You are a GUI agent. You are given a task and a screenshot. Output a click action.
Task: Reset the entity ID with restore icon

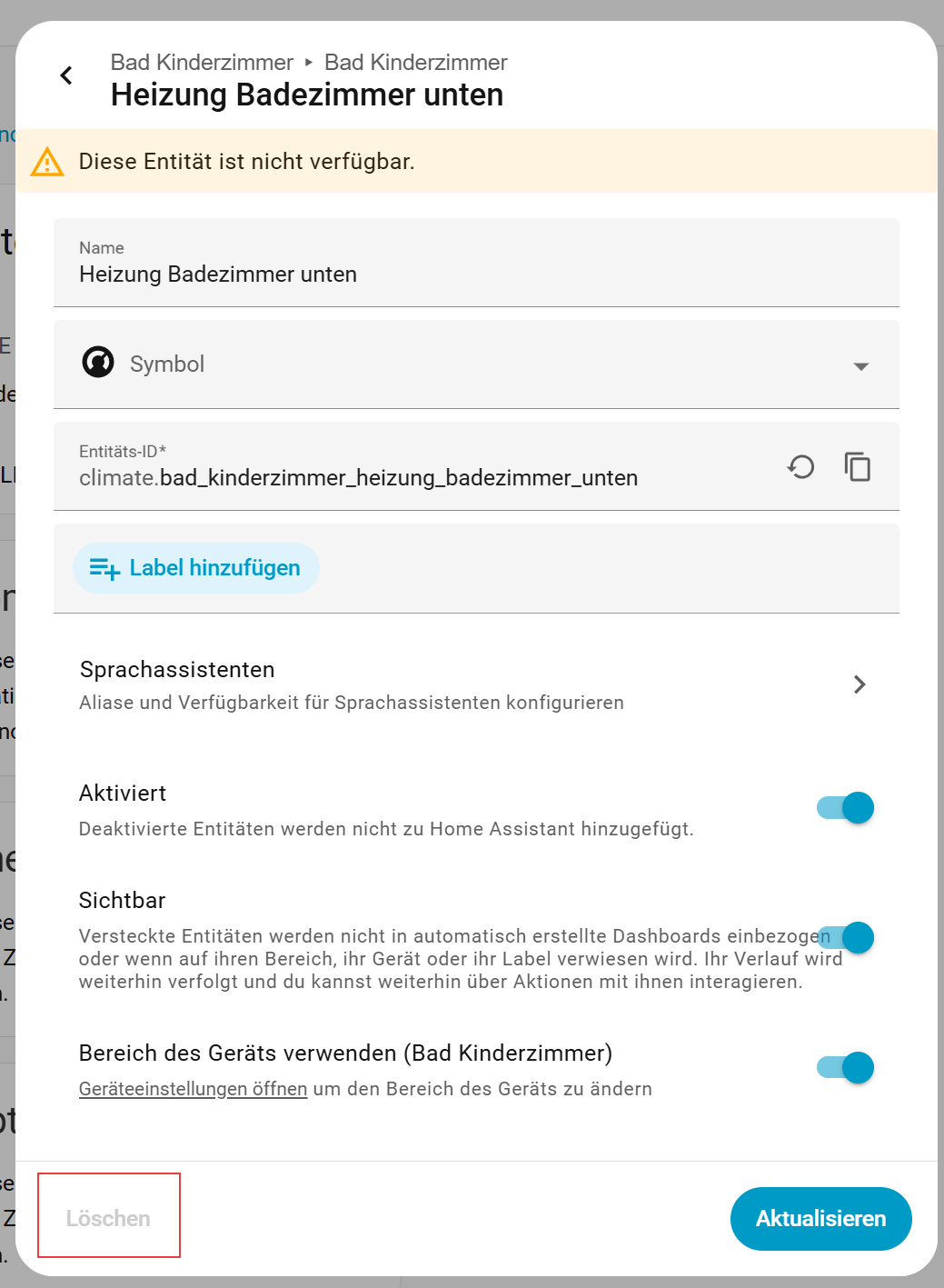point(800,467)
